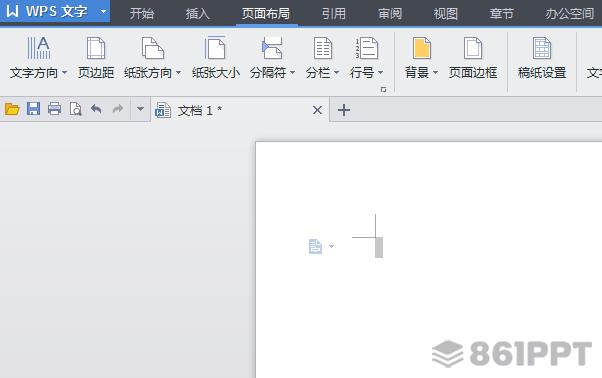Image resolution: width=602 pixels, height=378 pixels.
Task: Switch to the 审阅 (Review) tab
Action: [390, 14]
